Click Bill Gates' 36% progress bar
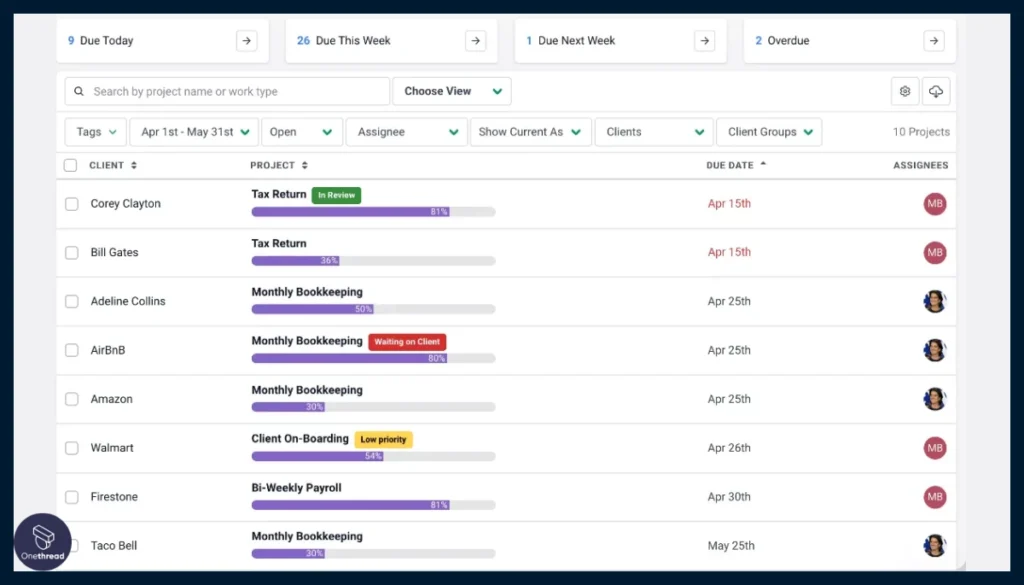The height and width of the screenshot is (585, 1024). [374, 261]
